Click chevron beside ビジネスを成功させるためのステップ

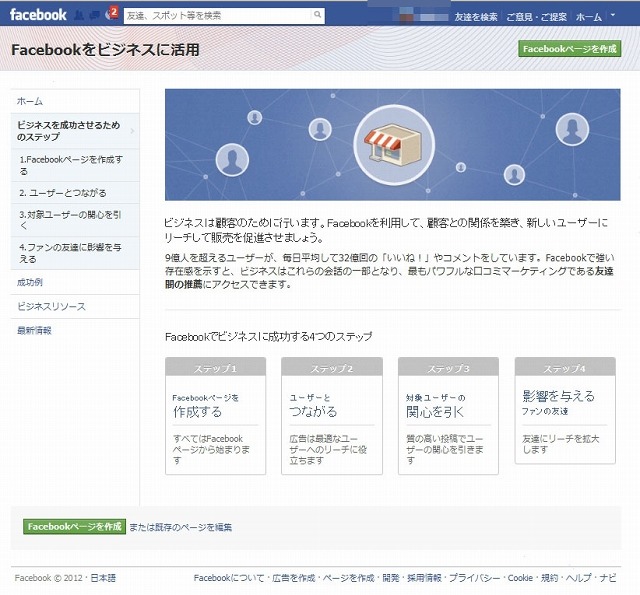click(x=132, y=131)
